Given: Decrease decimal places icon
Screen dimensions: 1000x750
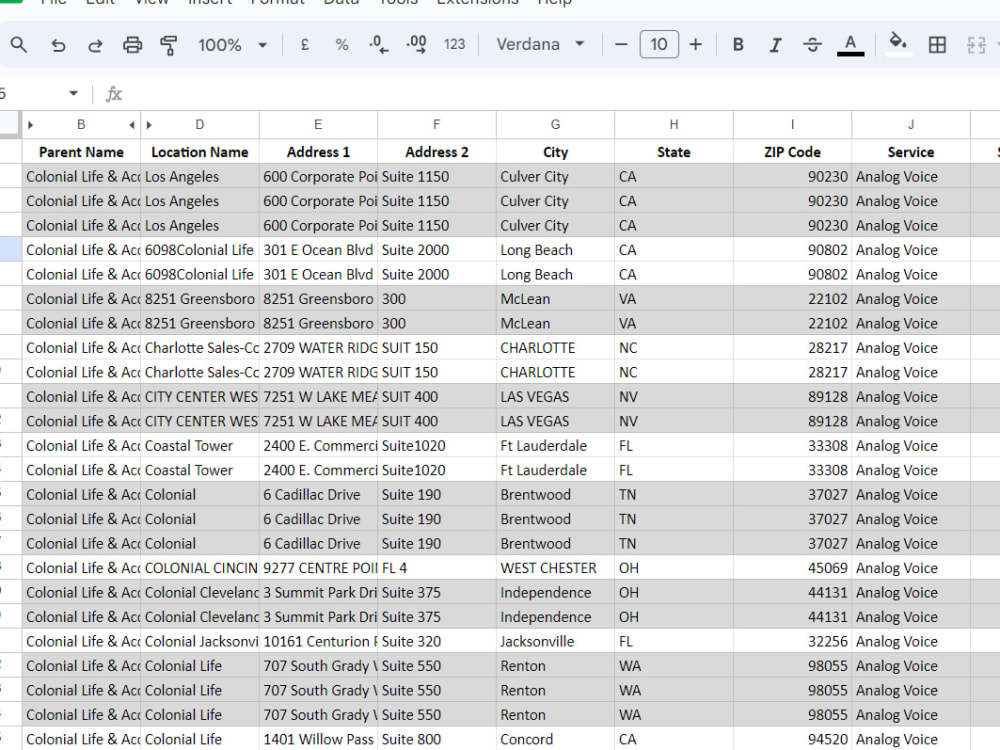Looking at the screenshot, I should (378, 45).
